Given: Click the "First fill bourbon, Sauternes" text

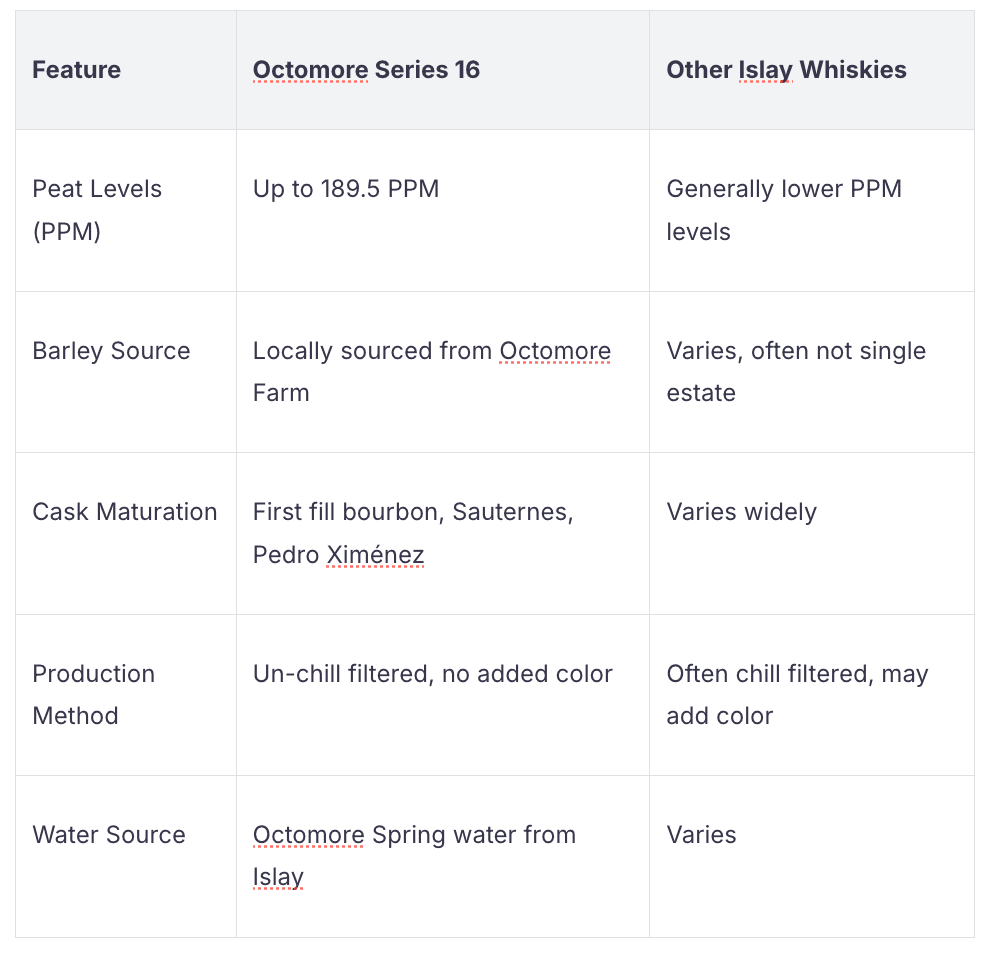Looking at the screenshot, I should tap(413, 512).
